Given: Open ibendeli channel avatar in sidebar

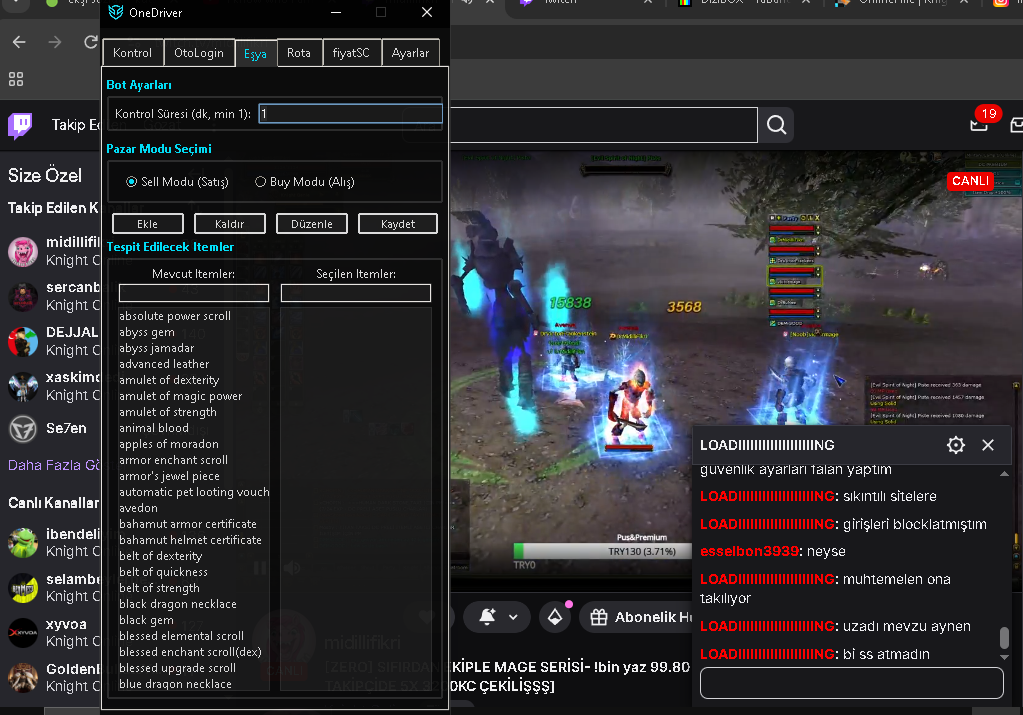Looking at the screenshot, I should 23,543.
